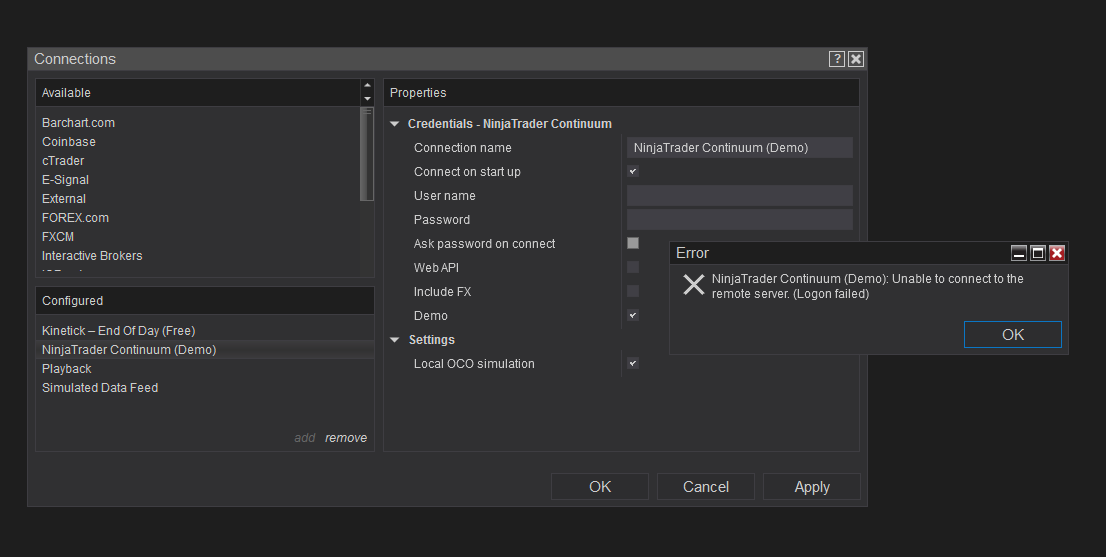Enable Ask password on connect
The width and height of the screenshot is (1106, 557).
(x=633, y=243)
